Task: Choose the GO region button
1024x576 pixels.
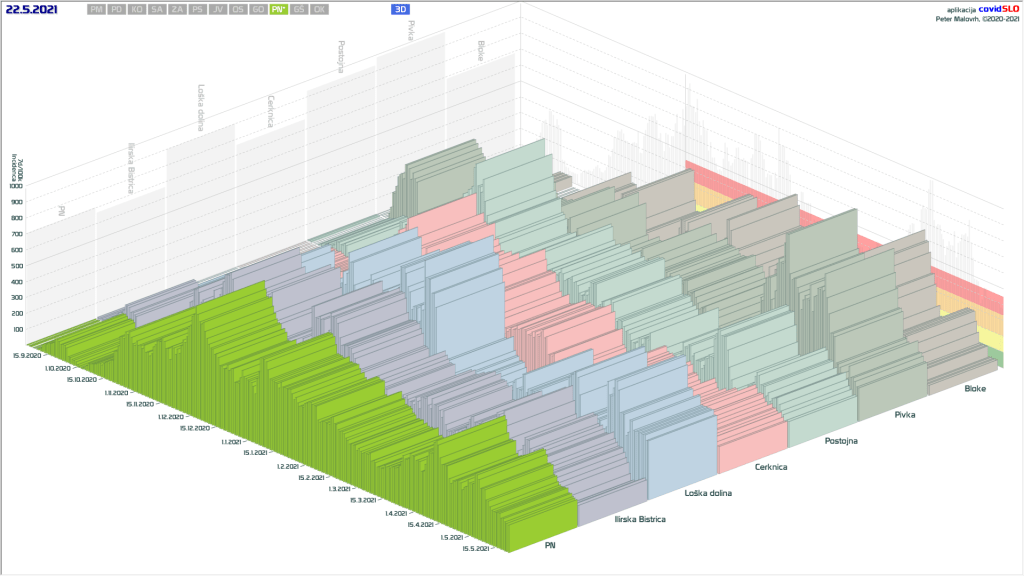Action: point(258,9)
